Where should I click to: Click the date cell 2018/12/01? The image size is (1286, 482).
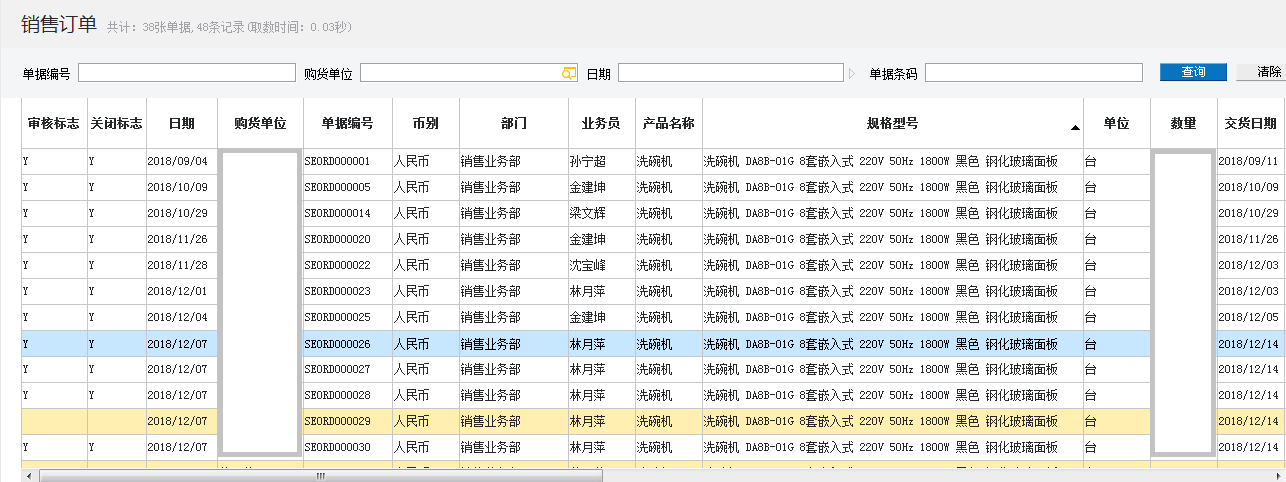(182, 292)
